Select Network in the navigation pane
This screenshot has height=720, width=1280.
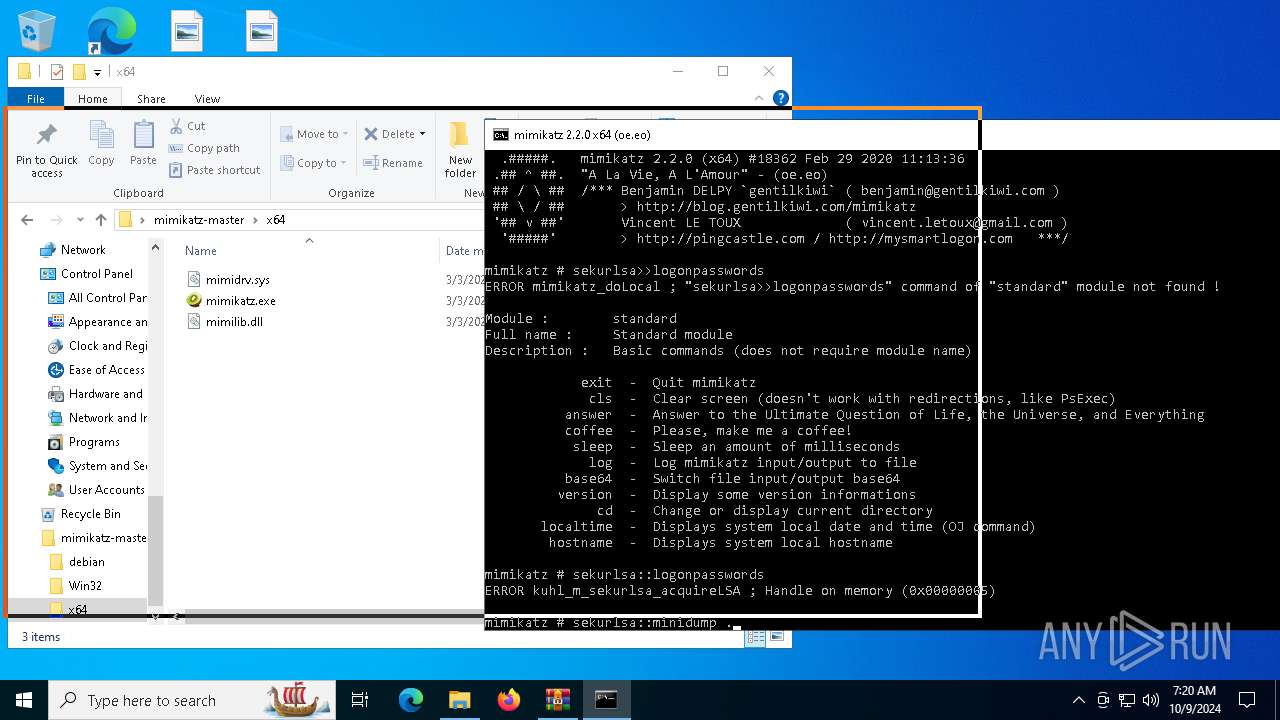(x=83, y=250)
